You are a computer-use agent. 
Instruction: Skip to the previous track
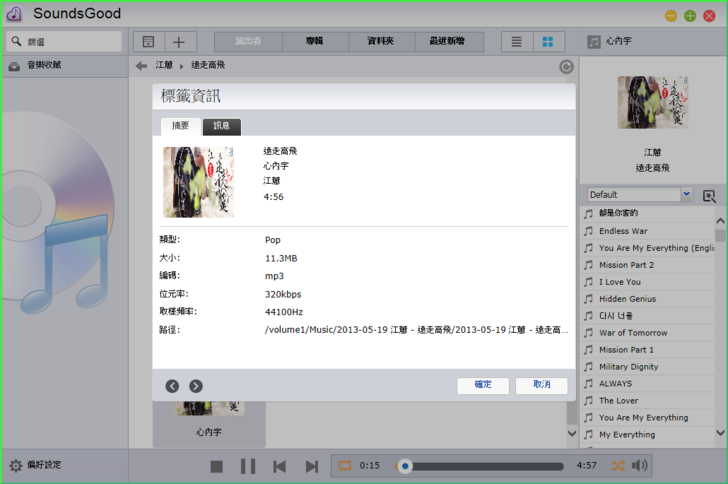(x=280, y=466)
